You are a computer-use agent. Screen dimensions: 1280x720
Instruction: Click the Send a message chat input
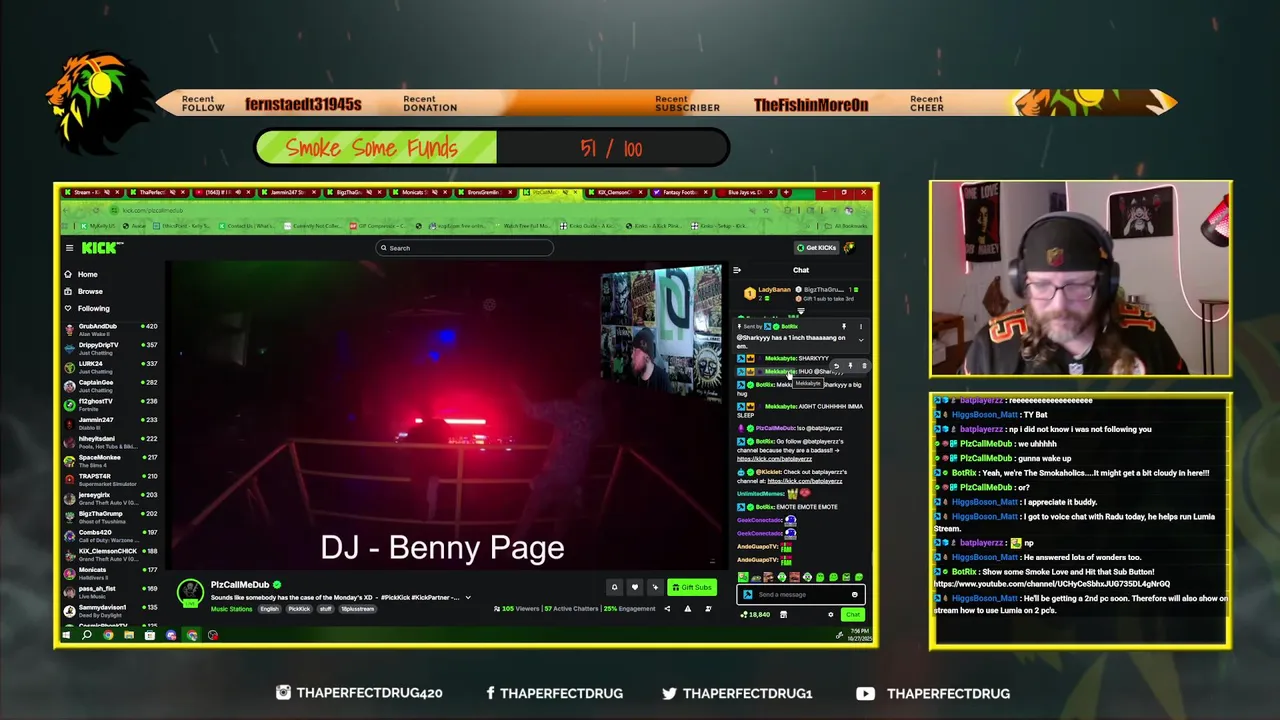800,594
